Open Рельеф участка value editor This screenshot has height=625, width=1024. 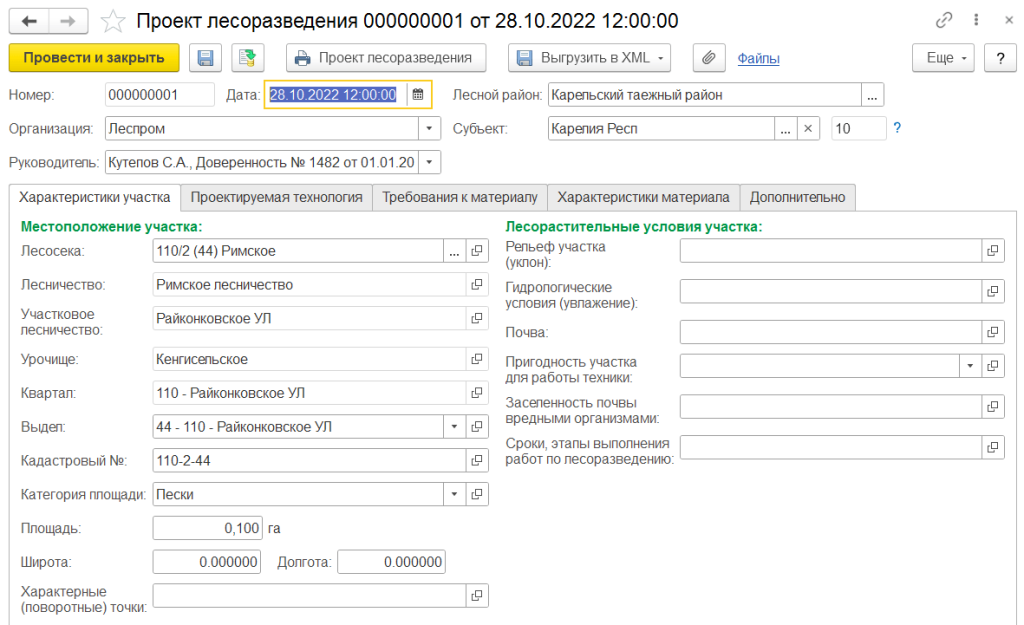[x=993, y=251]
